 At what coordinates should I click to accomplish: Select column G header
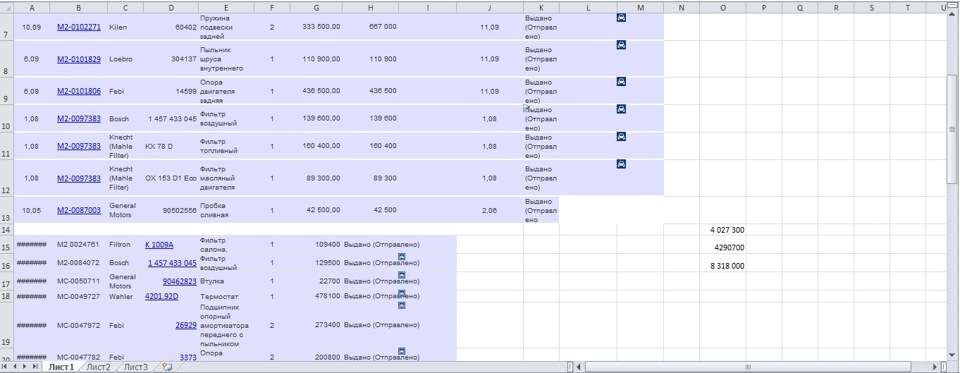click(316, 7)
